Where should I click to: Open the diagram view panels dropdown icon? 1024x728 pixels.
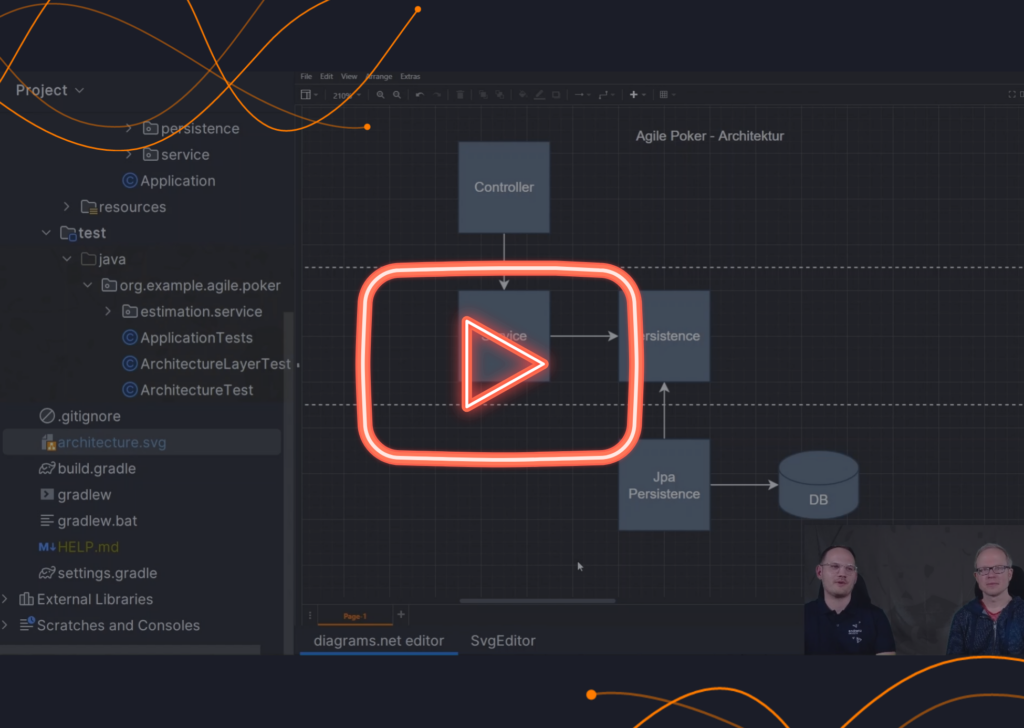(309, 95)
